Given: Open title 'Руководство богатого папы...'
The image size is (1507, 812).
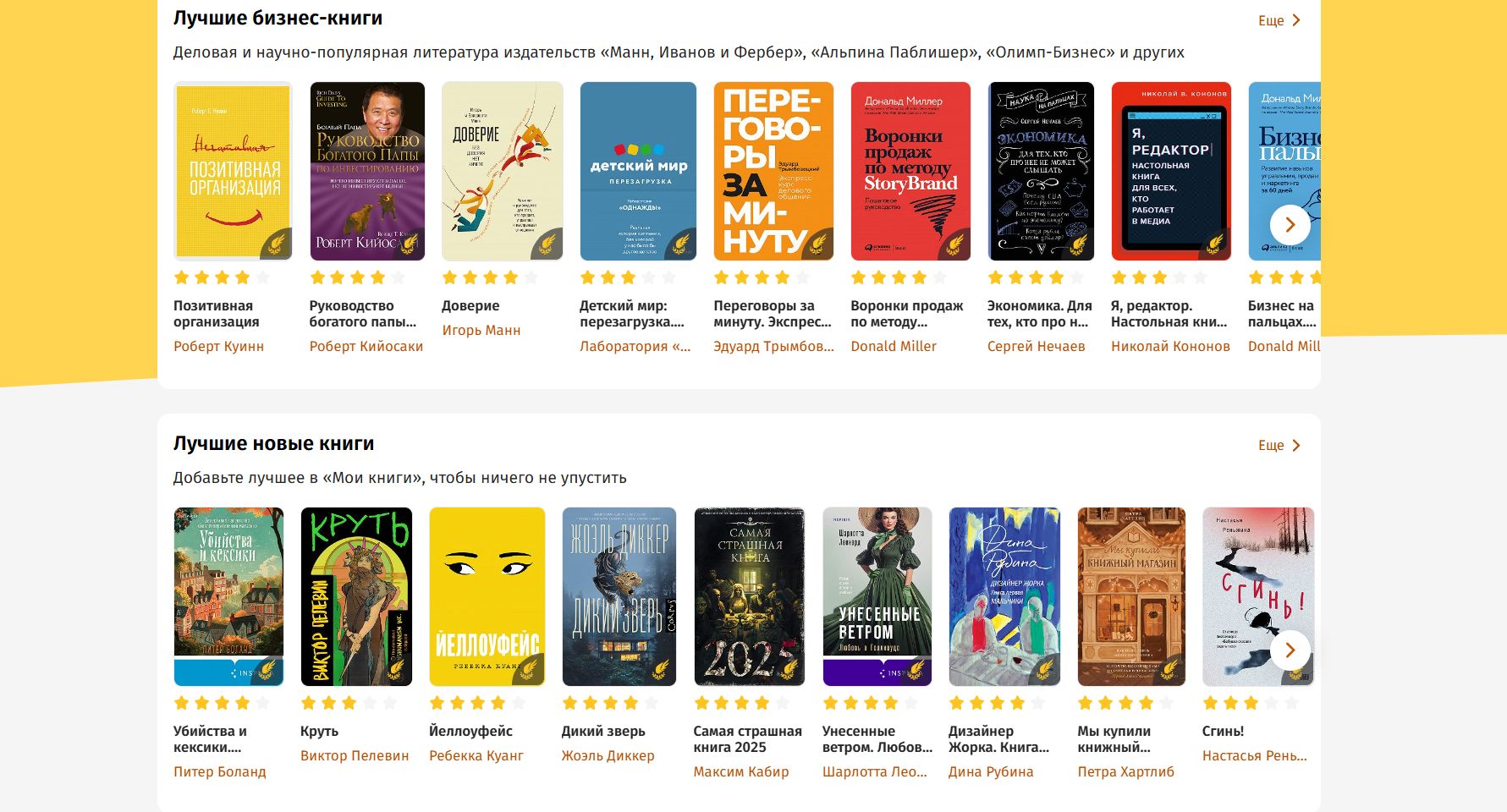Looking at the screenshot, I should tap(363, 314).
